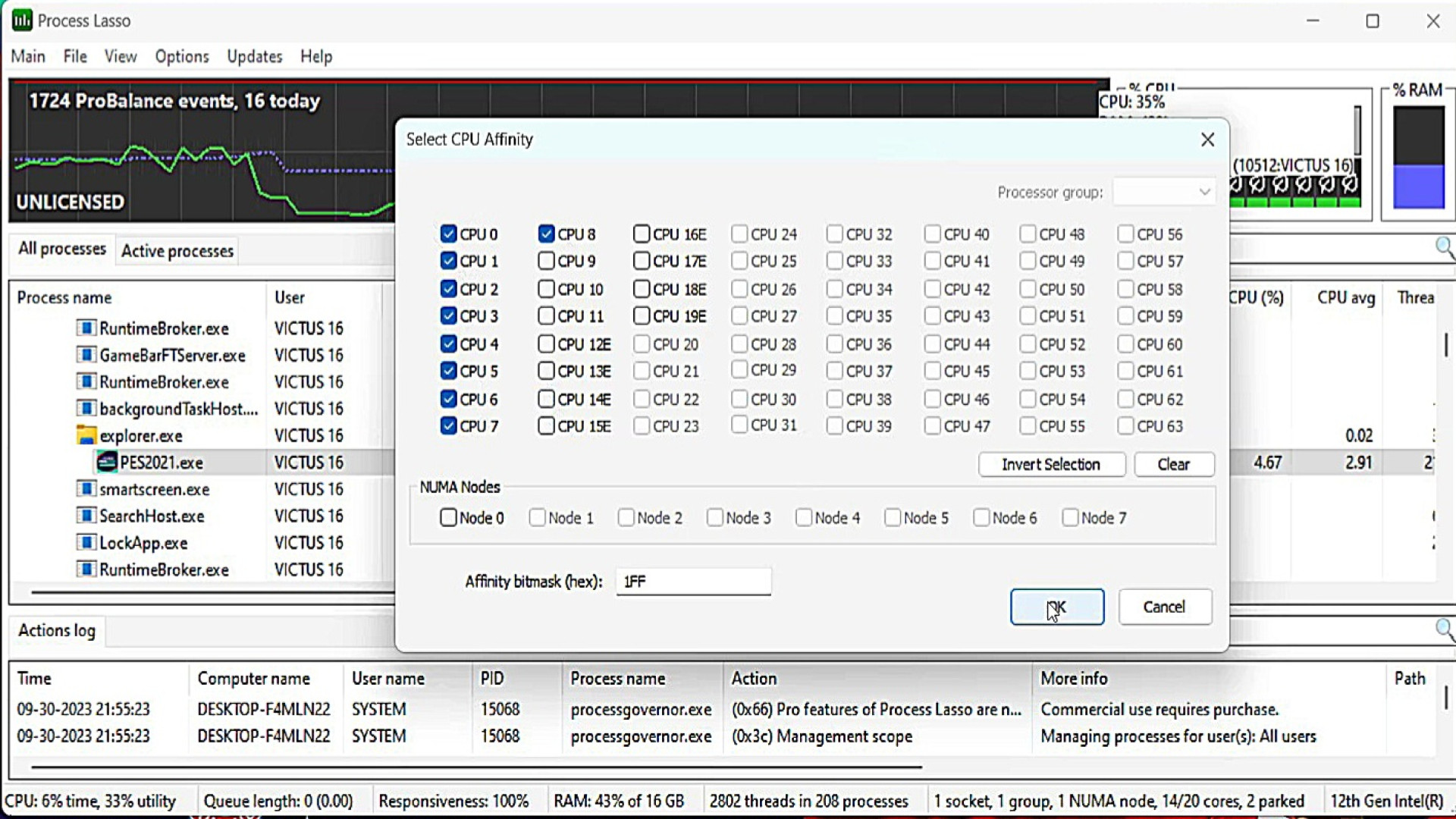
Task: Check the CPU 16E checkbox
Action: (642, 234)
